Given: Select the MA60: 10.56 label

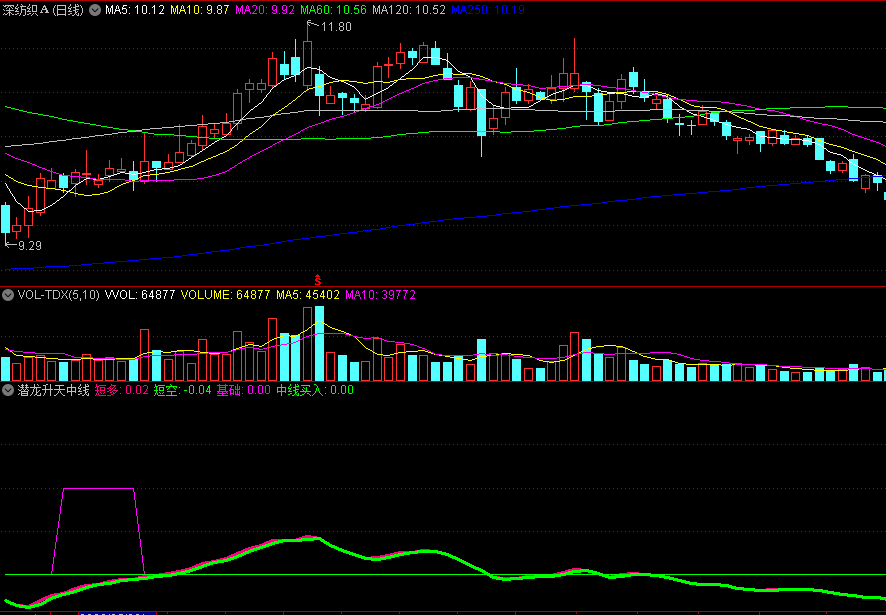Looking at the screenshot, I should 333,10.
